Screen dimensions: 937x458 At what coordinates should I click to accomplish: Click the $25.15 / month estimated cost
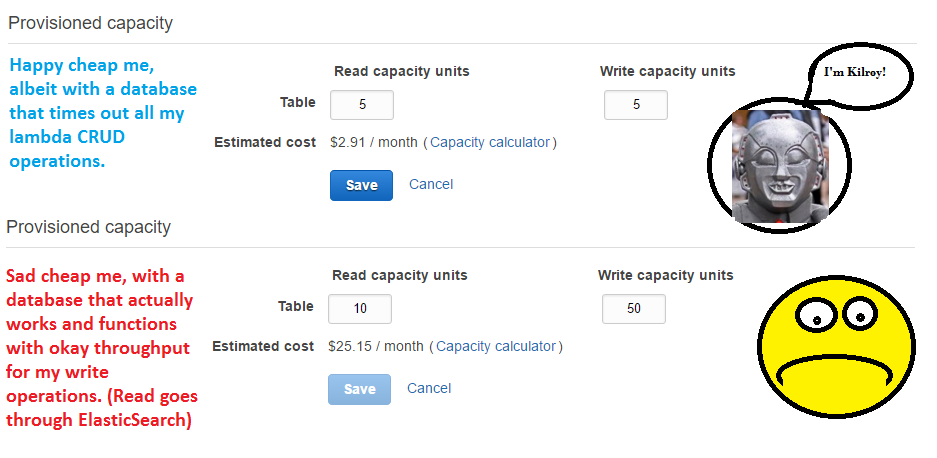(x=376, y=347)
